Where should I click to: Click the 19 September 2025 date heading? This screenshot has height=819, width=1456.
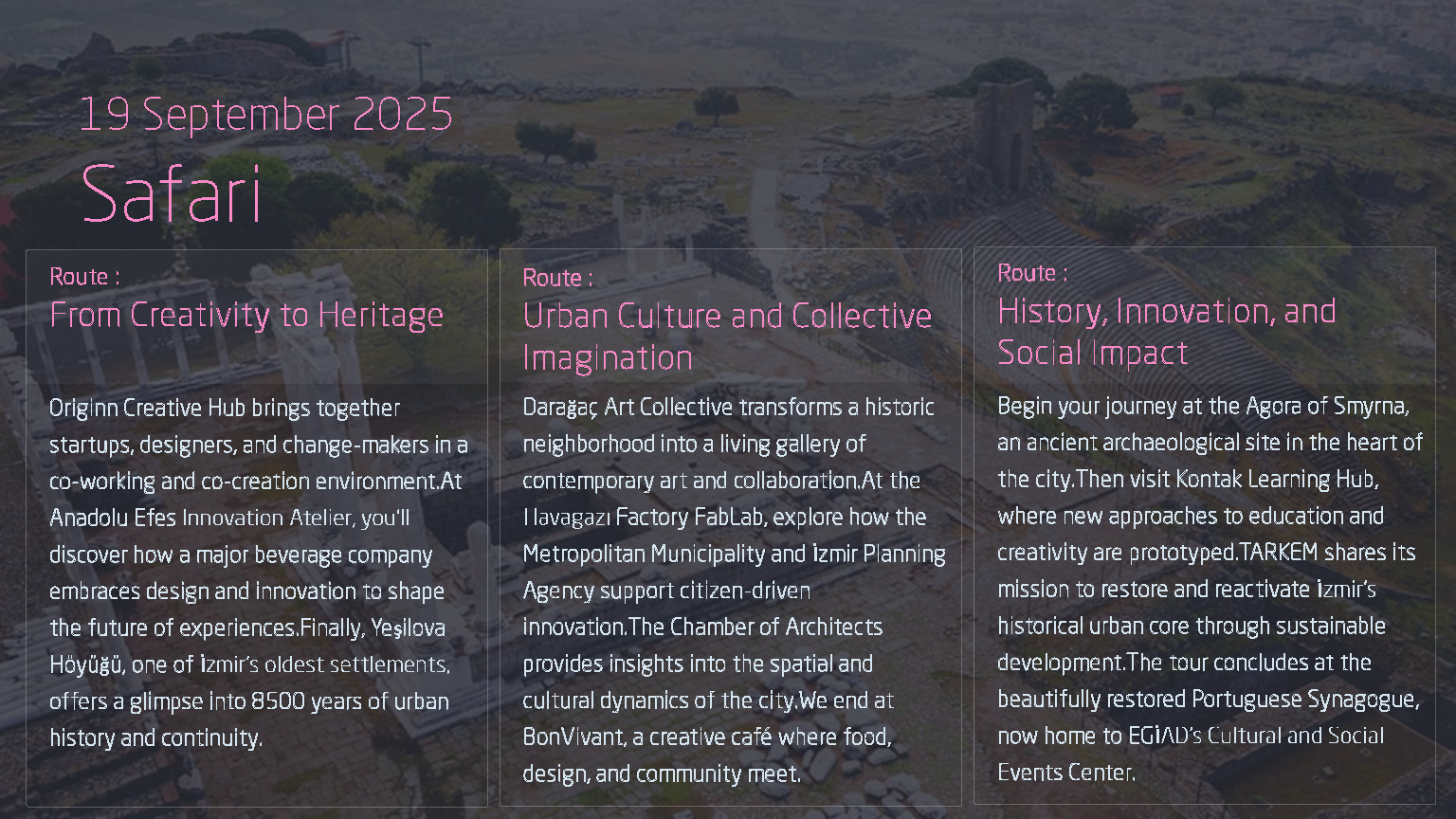[x=265, y=115]
